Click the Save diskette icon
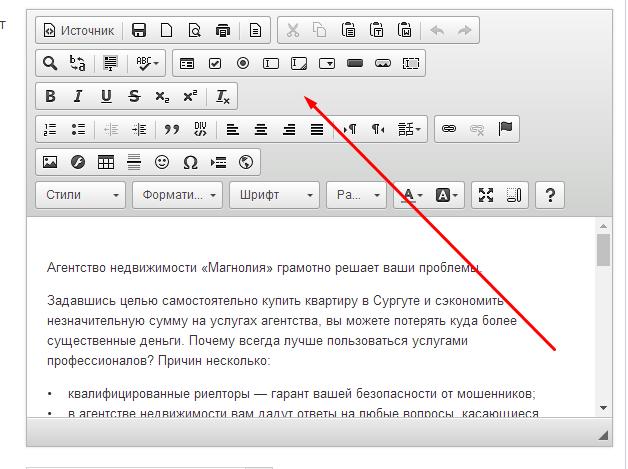This screenshot has height=469, width=628. (x=139, y=30)
